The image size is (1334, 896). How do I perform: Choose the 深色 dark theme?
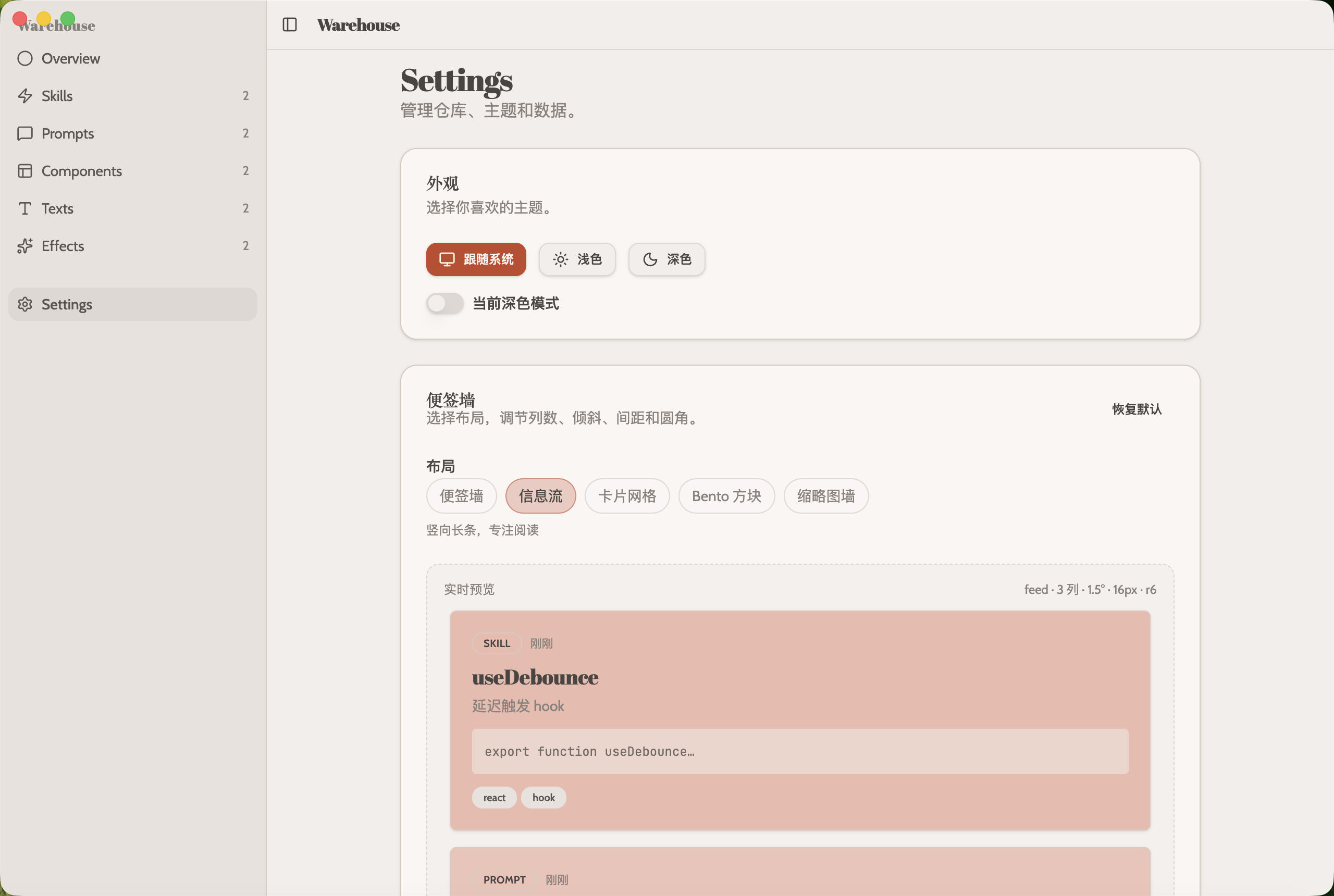pos(666,259)
